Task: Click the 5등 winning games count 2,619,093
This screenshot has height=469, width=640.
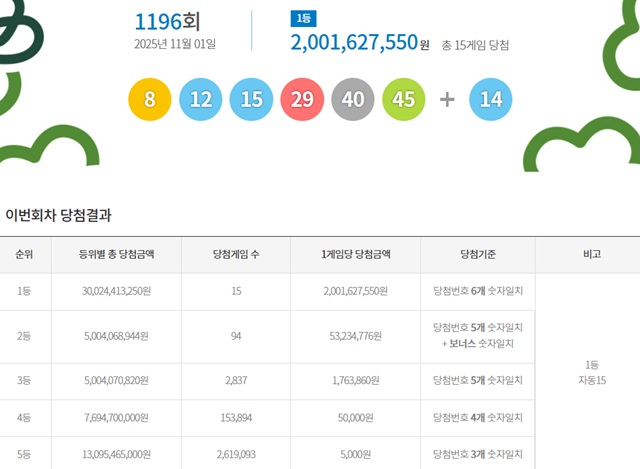Action: (236, 453)
